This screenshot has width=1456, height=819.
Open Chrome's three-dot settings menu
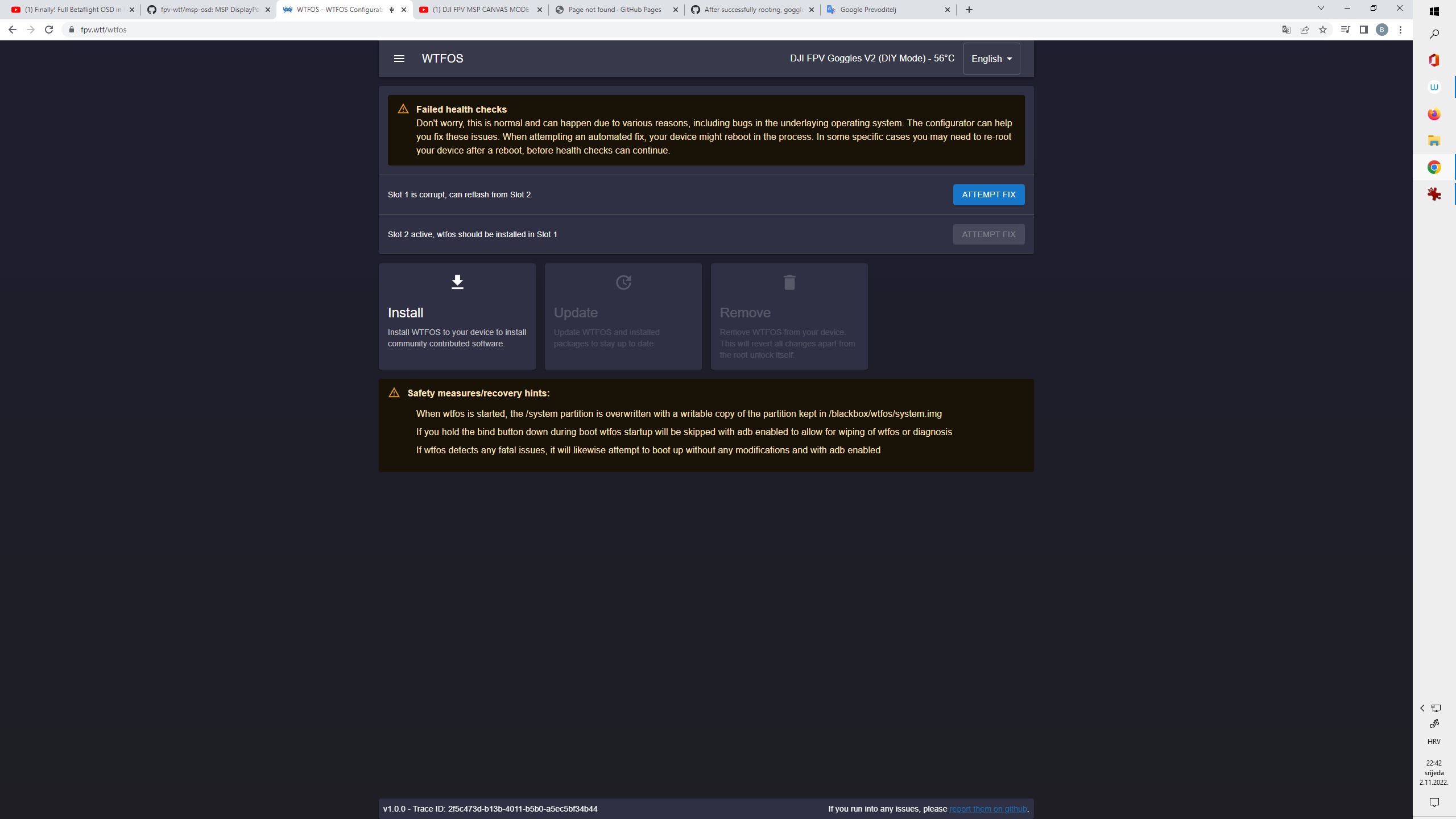1401,29
